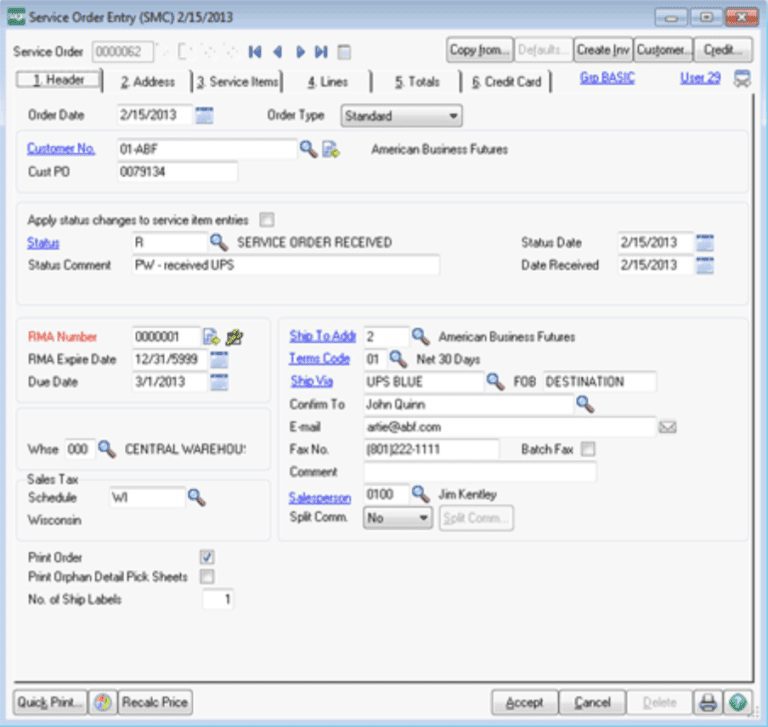This screenshot has height=727, width=768.
Task: Check Print Orphan Detail Pick Sheets
Action: (207, 577)
